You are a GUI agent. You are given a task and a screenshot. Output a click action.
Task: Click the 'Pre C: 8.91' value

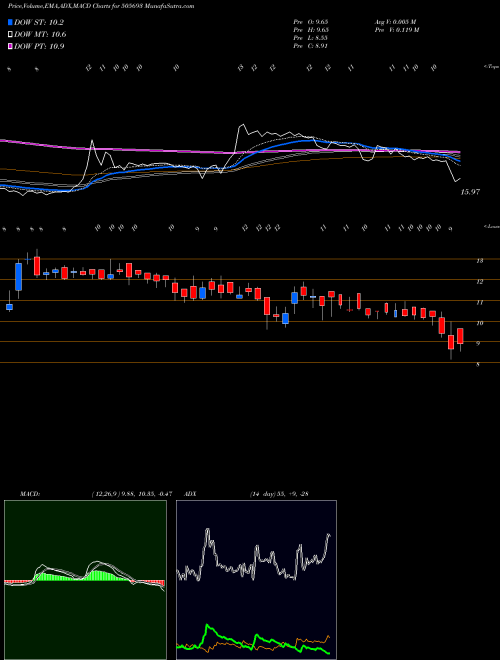[x=311, y=46]
